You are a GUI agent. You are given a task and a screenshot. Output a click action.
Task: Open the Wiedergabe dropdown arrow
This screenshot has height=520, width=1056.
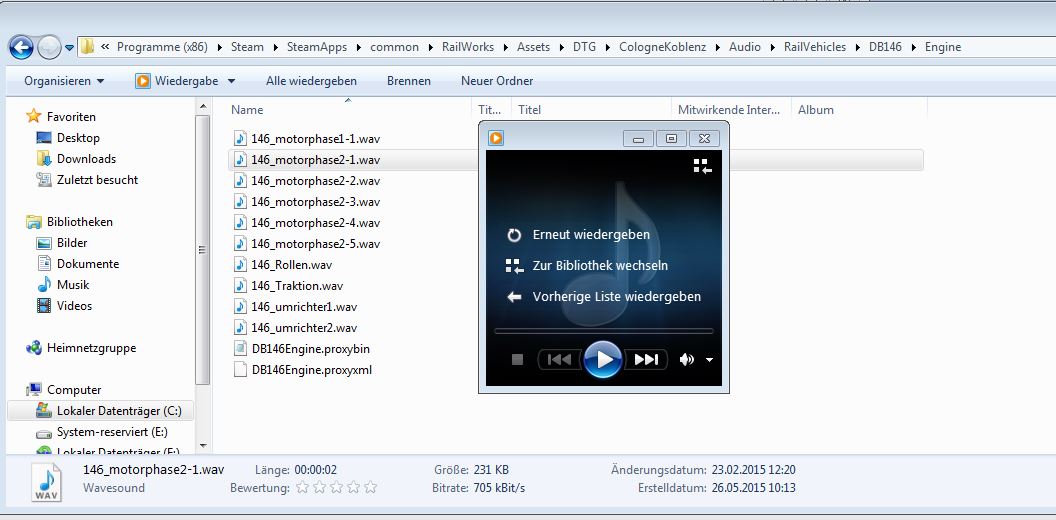(231, 81)
